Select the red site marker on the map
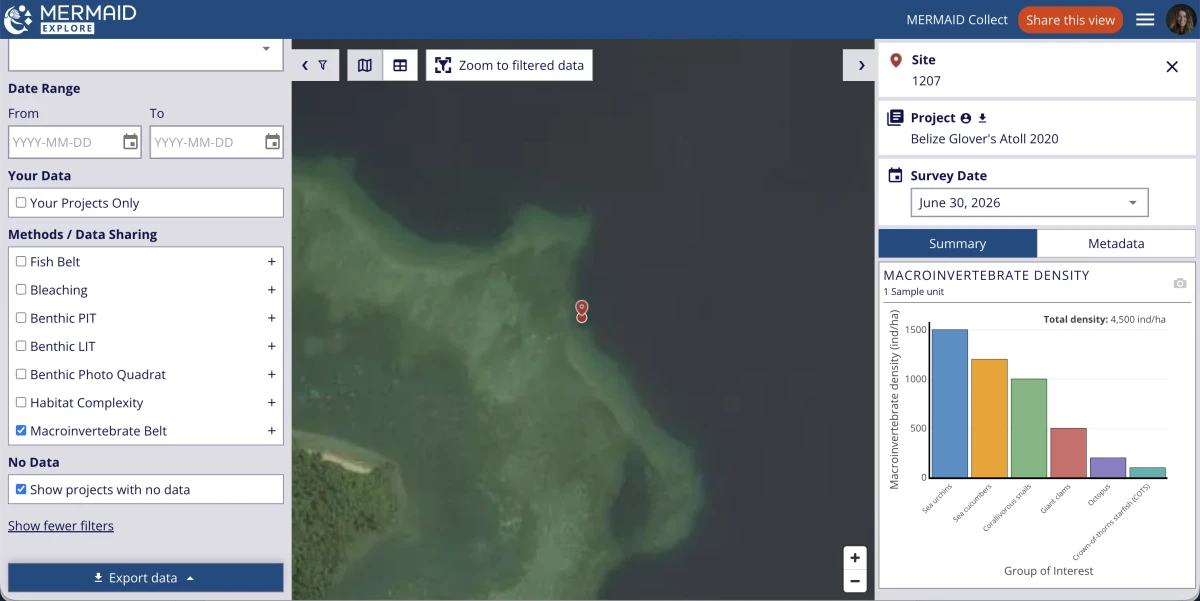Image resolution: width=1200 pixels, height=601 pixels. (581, 311)
